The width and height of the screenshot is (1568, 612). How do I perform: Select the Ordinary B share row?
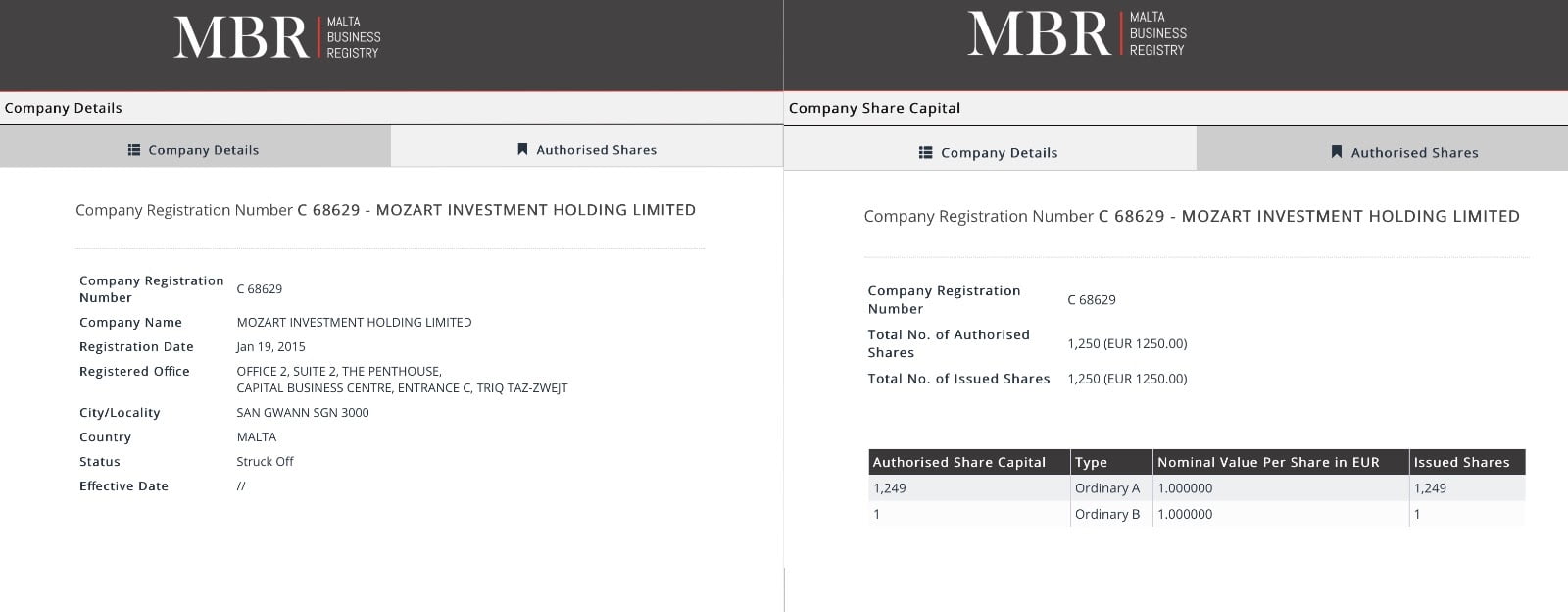coord(1107,514)
